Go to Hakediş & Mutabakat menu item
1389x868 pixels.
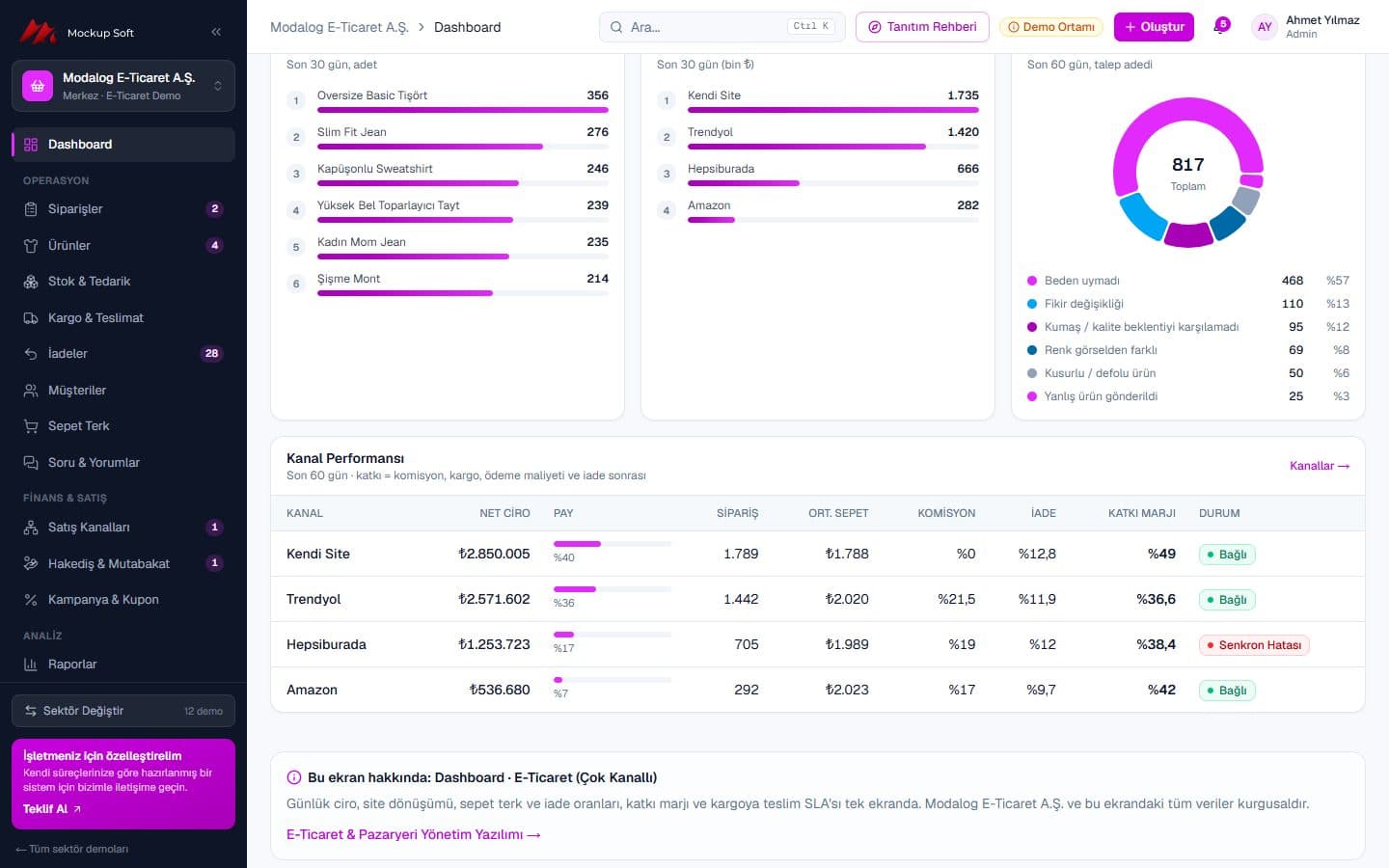click(123, 563)
